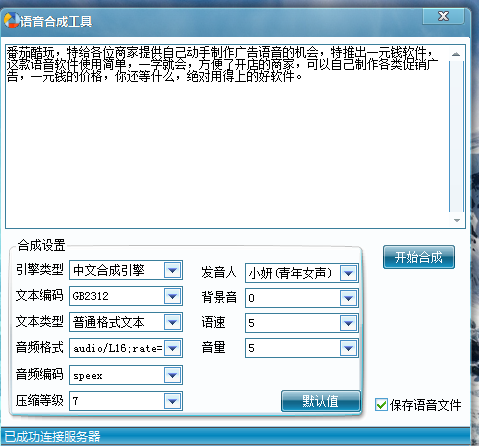Click scrollbar up arrow in text area
Image resolution: width=479 pixels, height=446 pixels.
pyautogui.click(x=456, y=54)
